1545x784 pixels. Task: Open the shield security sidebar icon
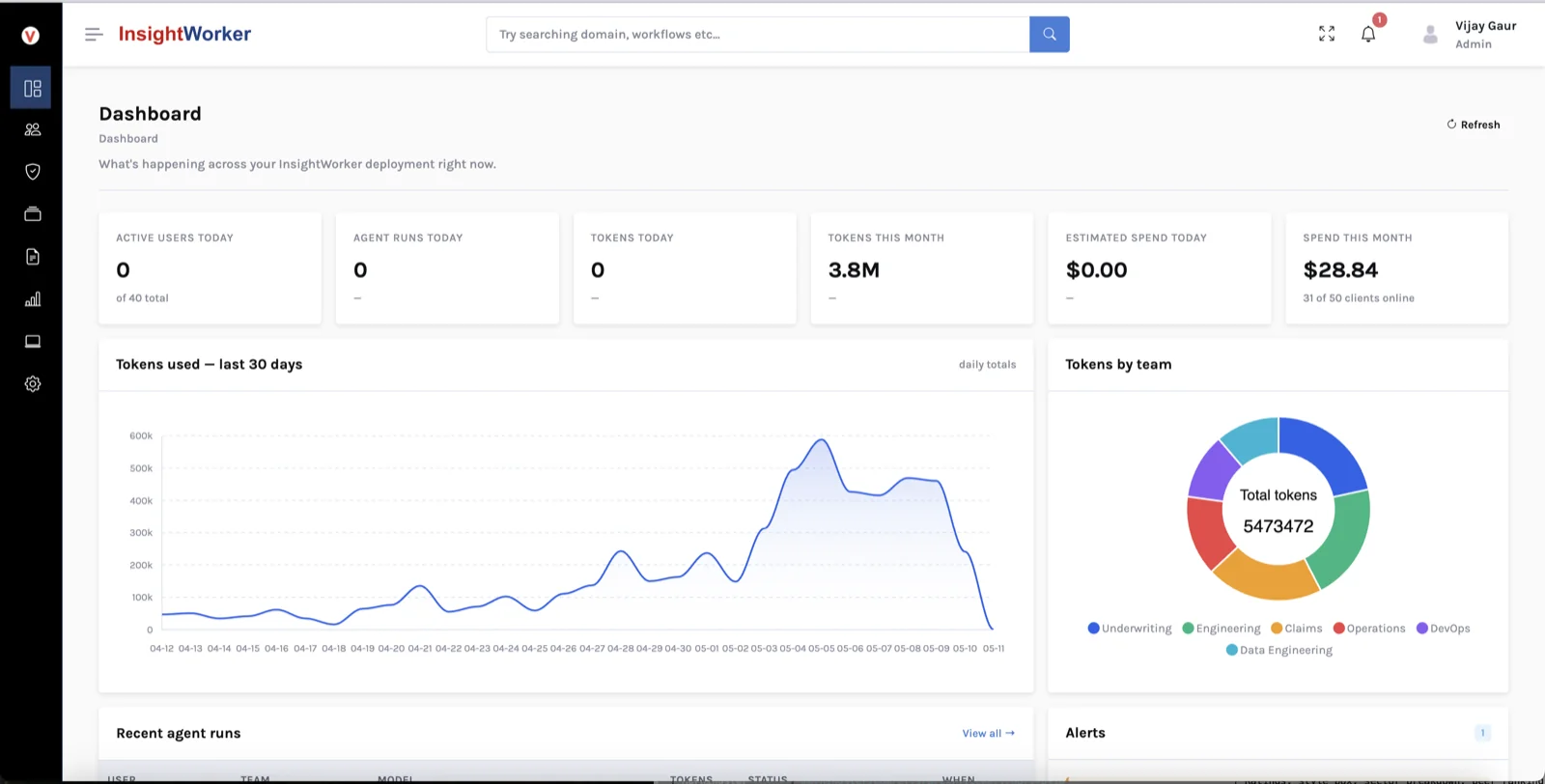32,172
